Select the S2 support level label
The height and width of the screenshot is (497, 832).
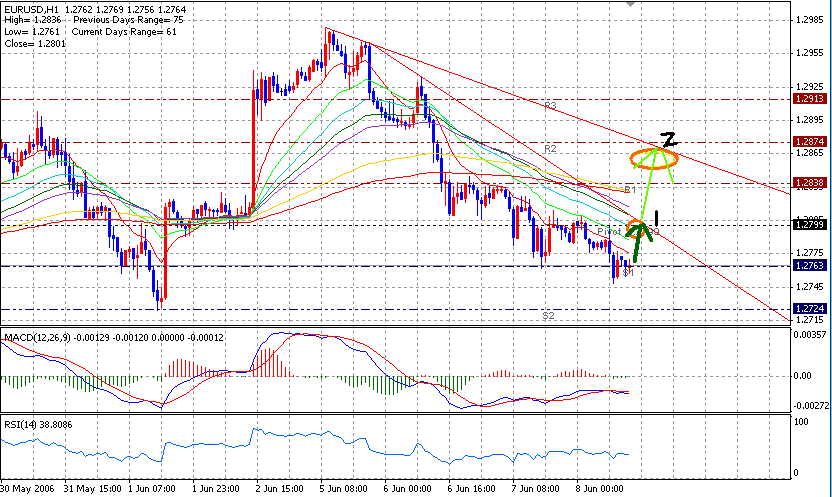point(549,316)
